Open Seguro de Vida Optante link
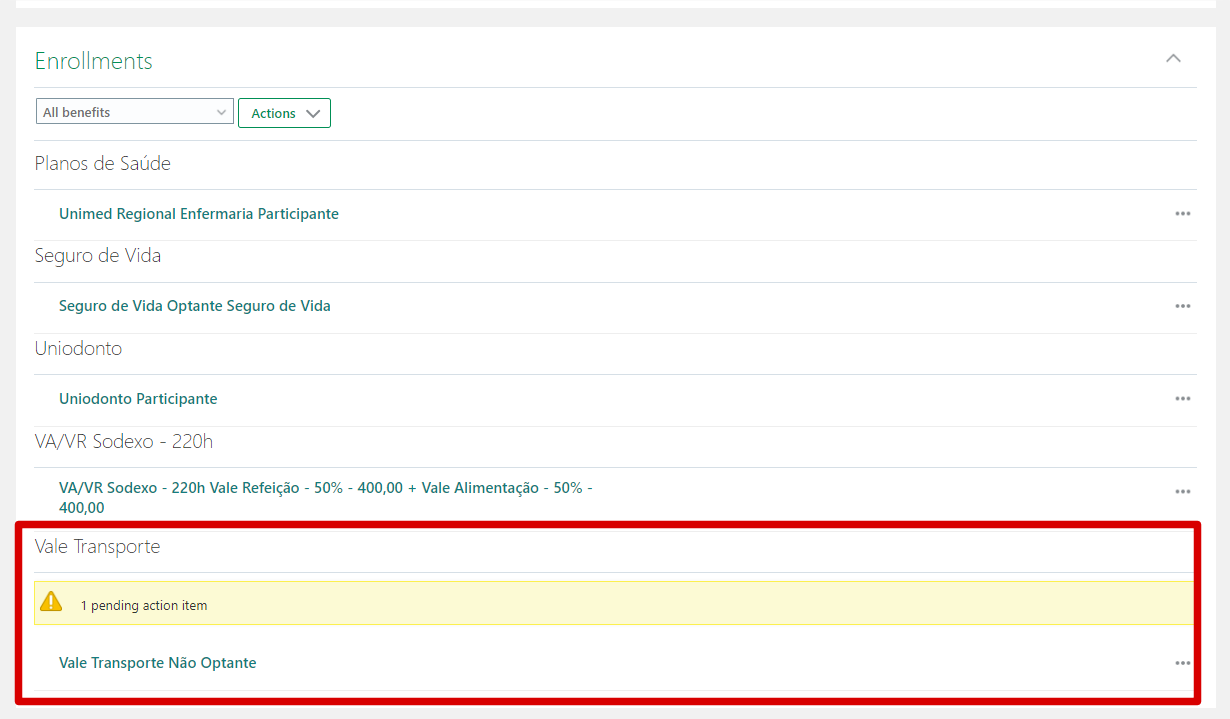Viewport: 1230px width, 719px height. point(195,306)
